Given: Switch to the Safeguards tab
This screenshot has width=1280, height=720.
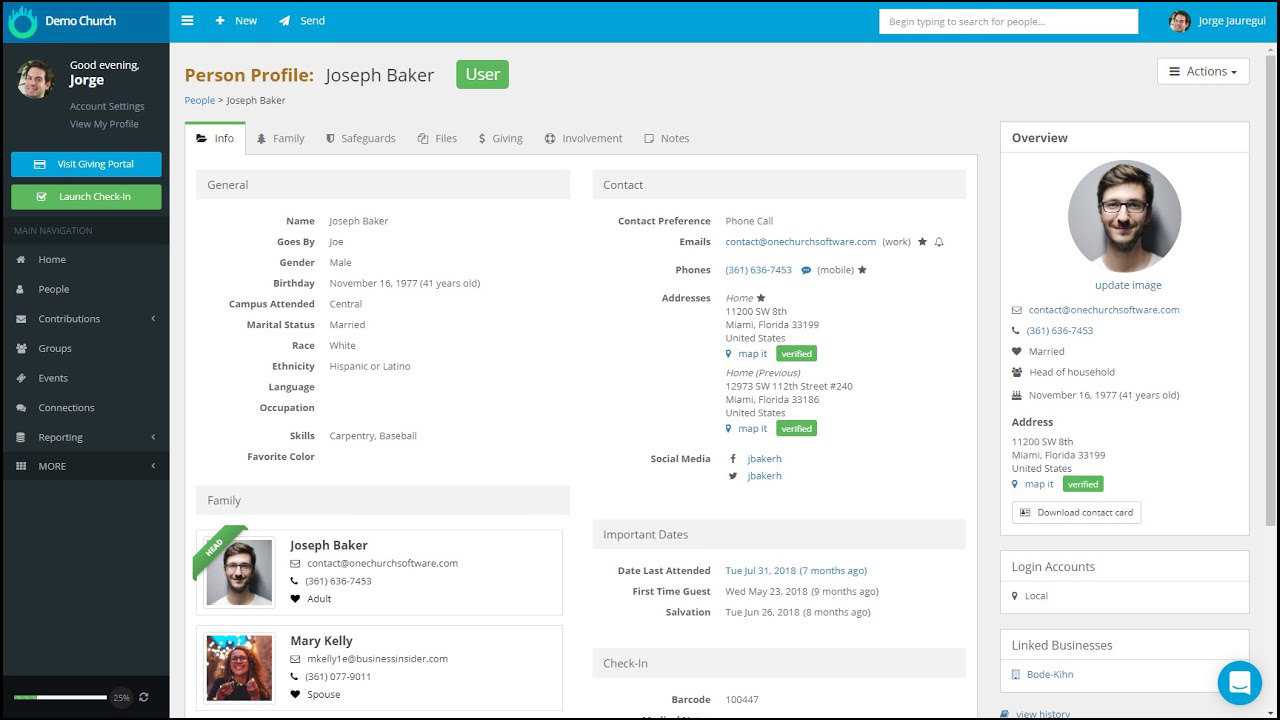Looking at the screenshot, I should [x=360, y=139].
